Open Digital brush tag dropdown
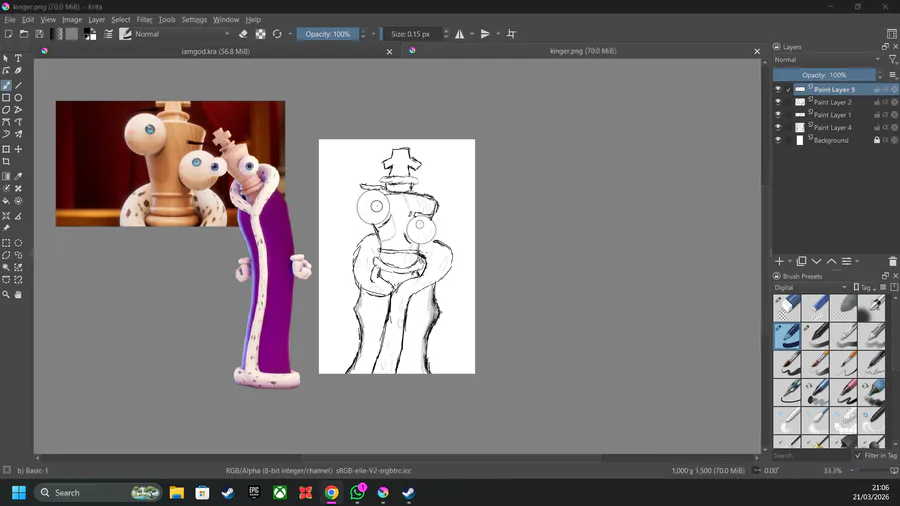This screenshot has height=506, width=900. pos(810,287)
